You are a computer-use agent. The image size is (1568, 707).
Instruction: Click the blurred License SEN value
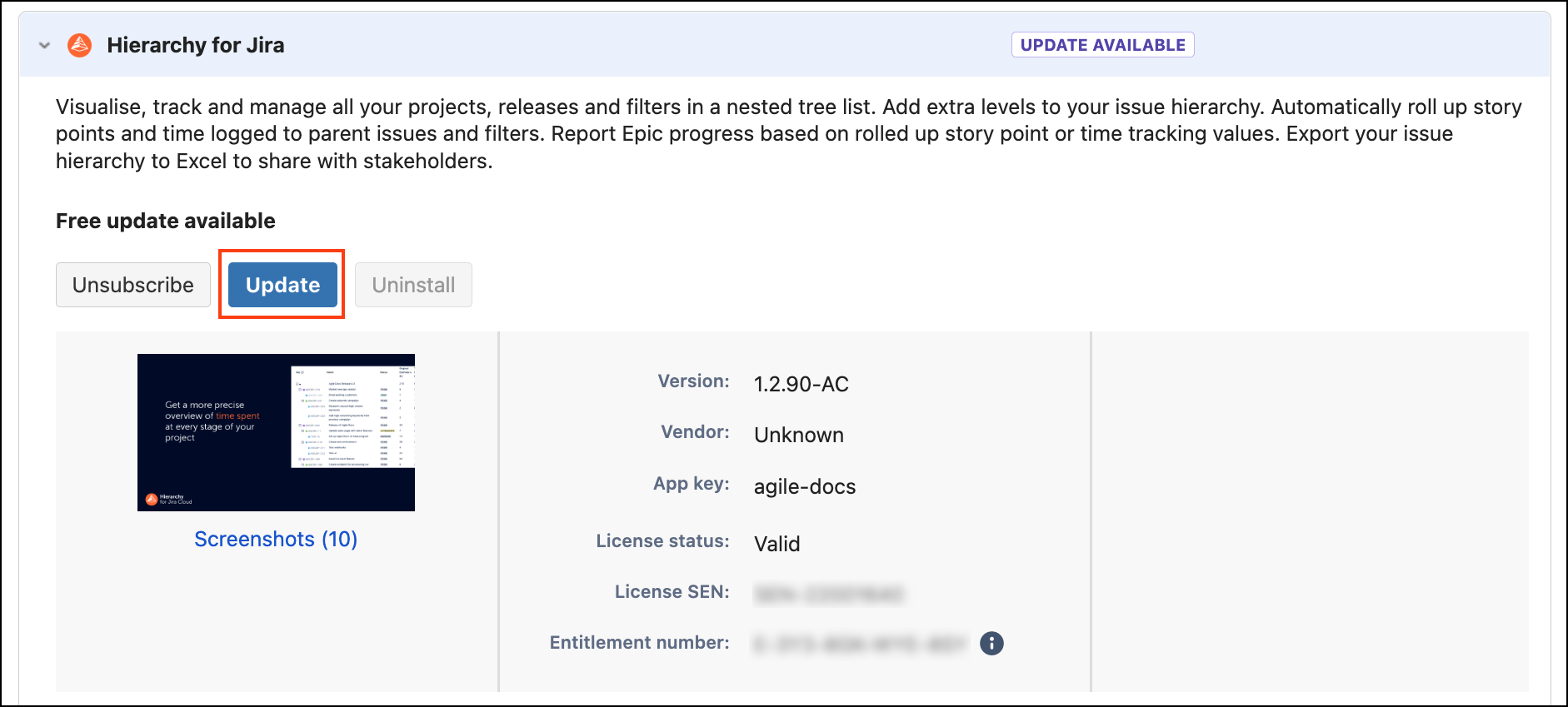pos(829,594)
